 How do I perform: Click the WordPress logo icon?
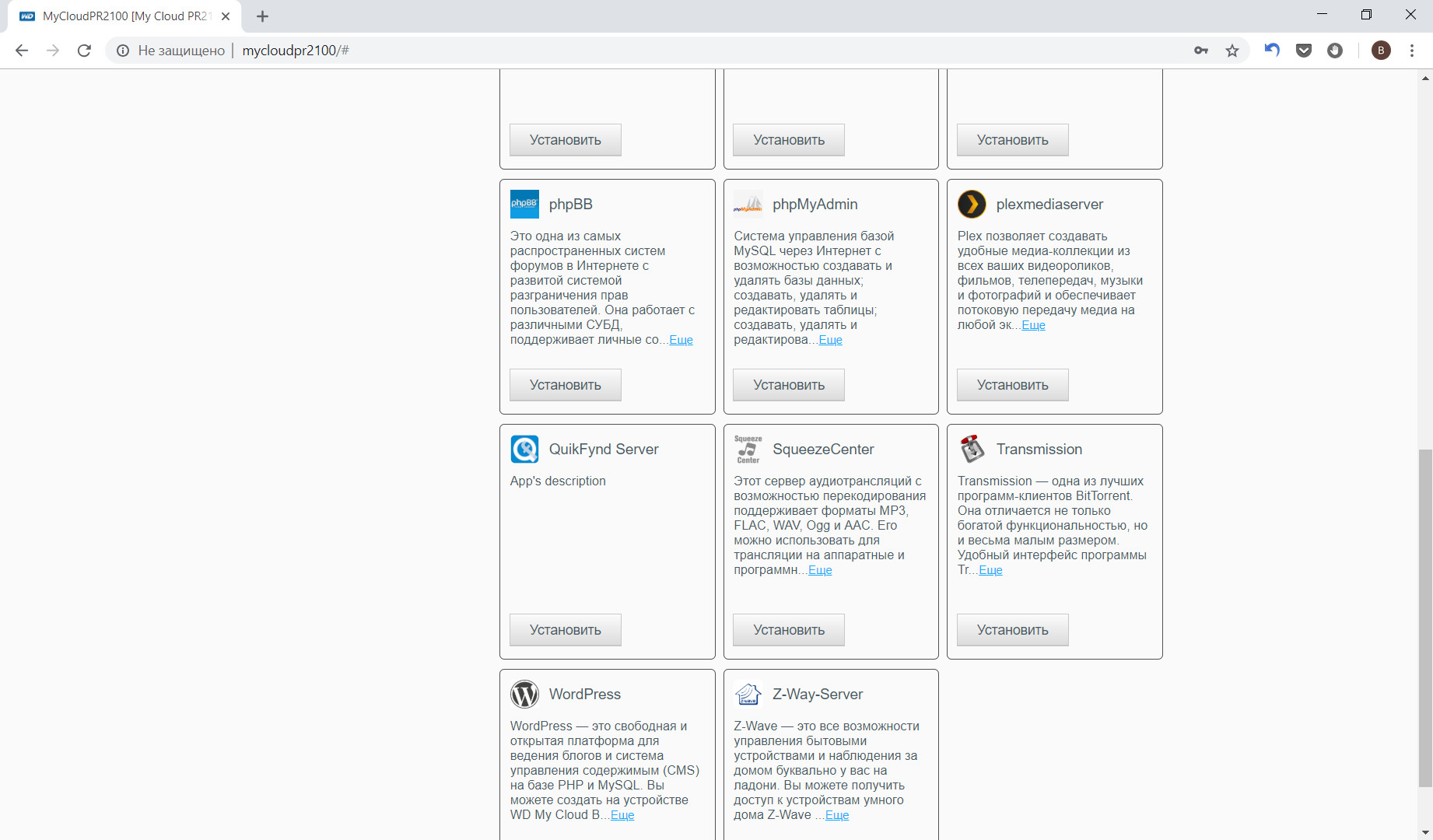point(524,694)
